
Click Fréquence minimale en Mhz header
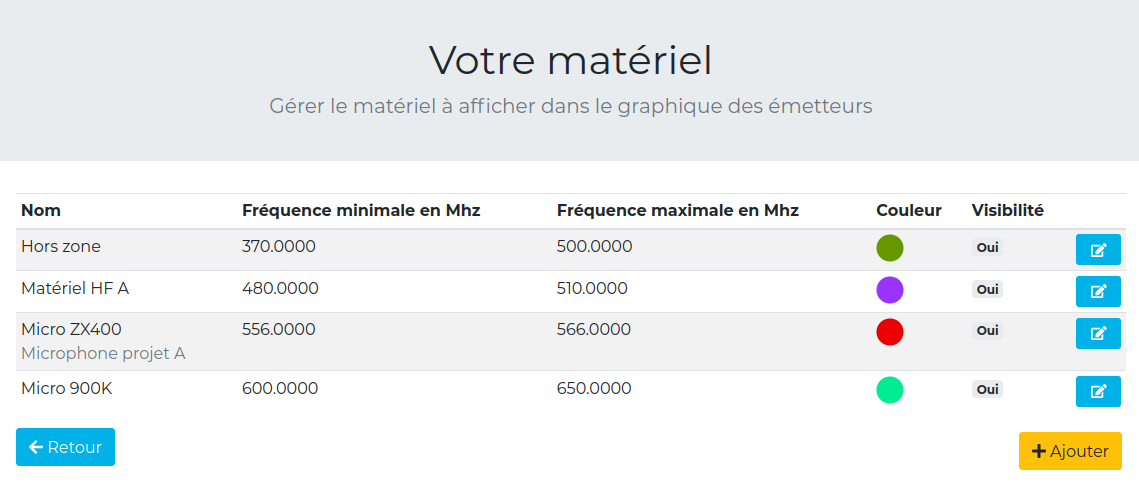(361, 210)
